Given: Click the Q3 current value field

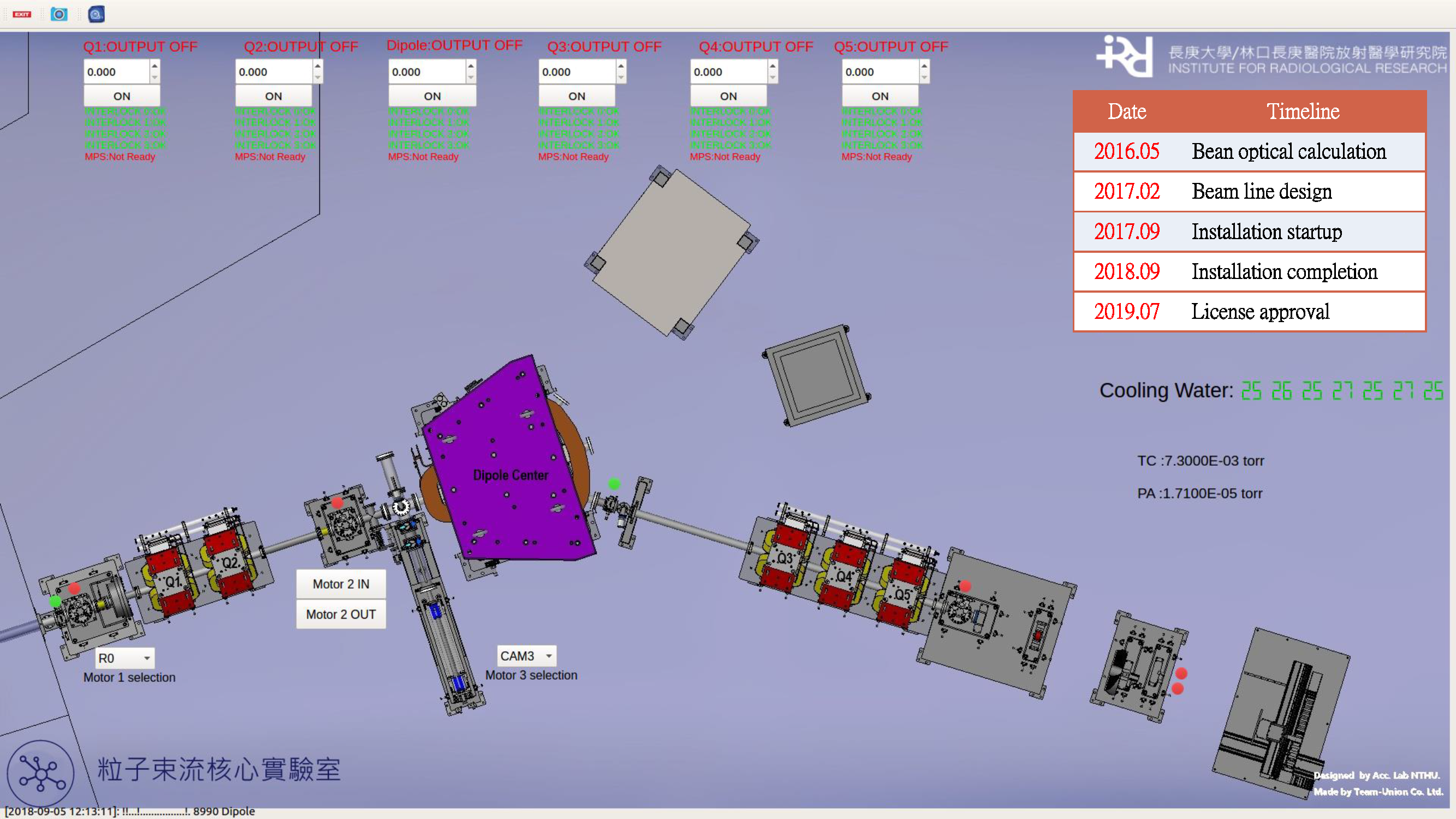Looking at the screenshot, I should (x=575, y=72).
